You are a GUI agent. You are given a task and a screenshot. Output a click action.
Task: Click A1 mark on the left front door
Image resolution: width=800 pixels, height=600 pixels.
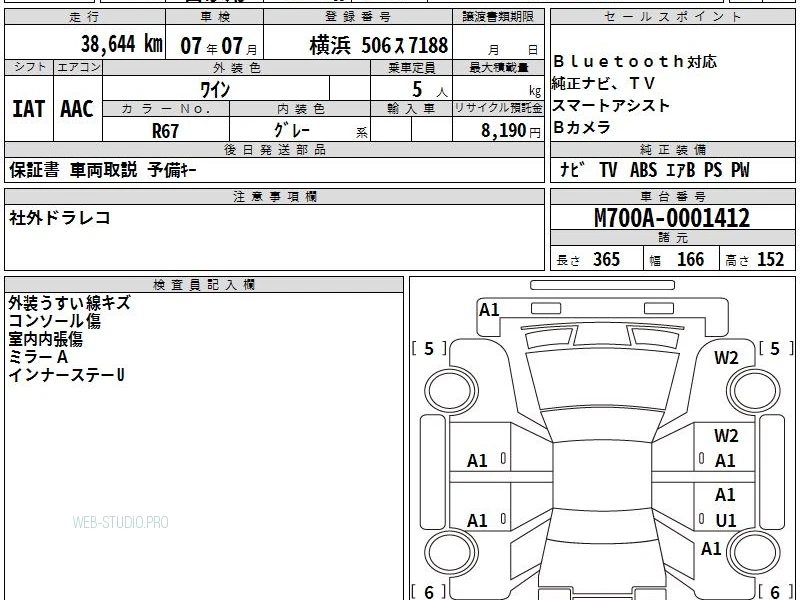477,461
